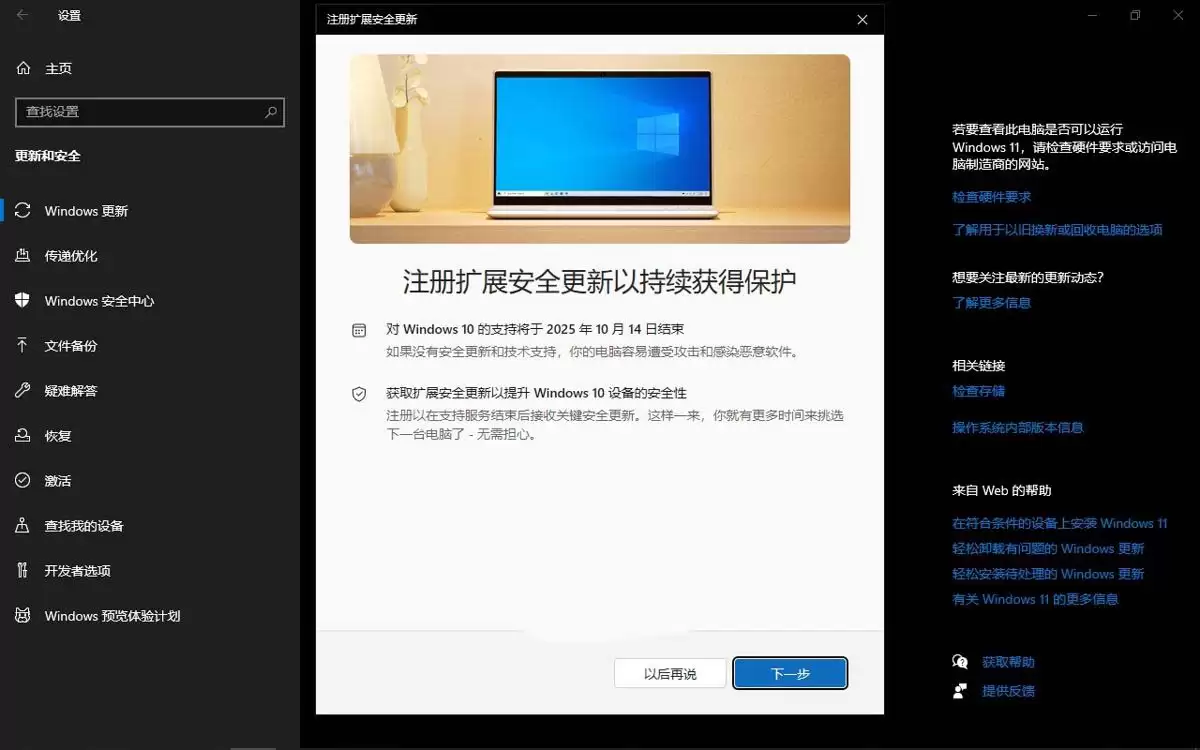Minimize the Settings window
This screenshot has height=750, width=1200.
1093,15
